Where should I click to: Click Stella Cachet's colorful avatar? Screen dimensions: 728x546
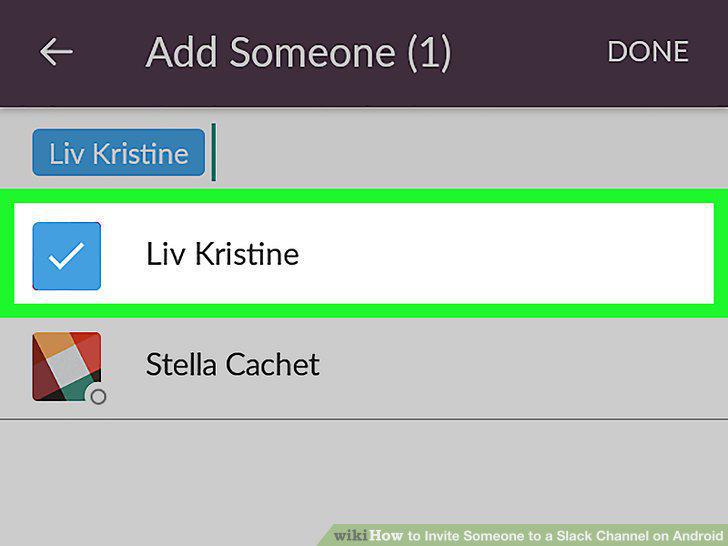[x=67, y=366]
